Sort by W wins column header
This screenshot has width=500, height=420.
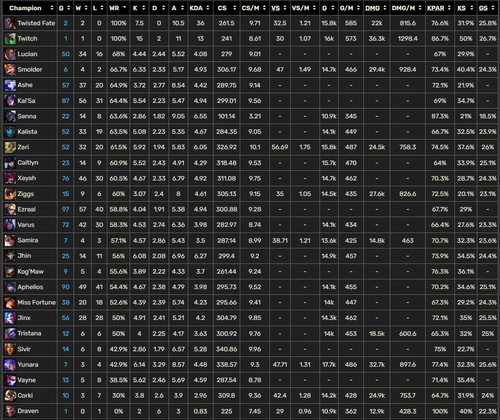tap(82, 8)
